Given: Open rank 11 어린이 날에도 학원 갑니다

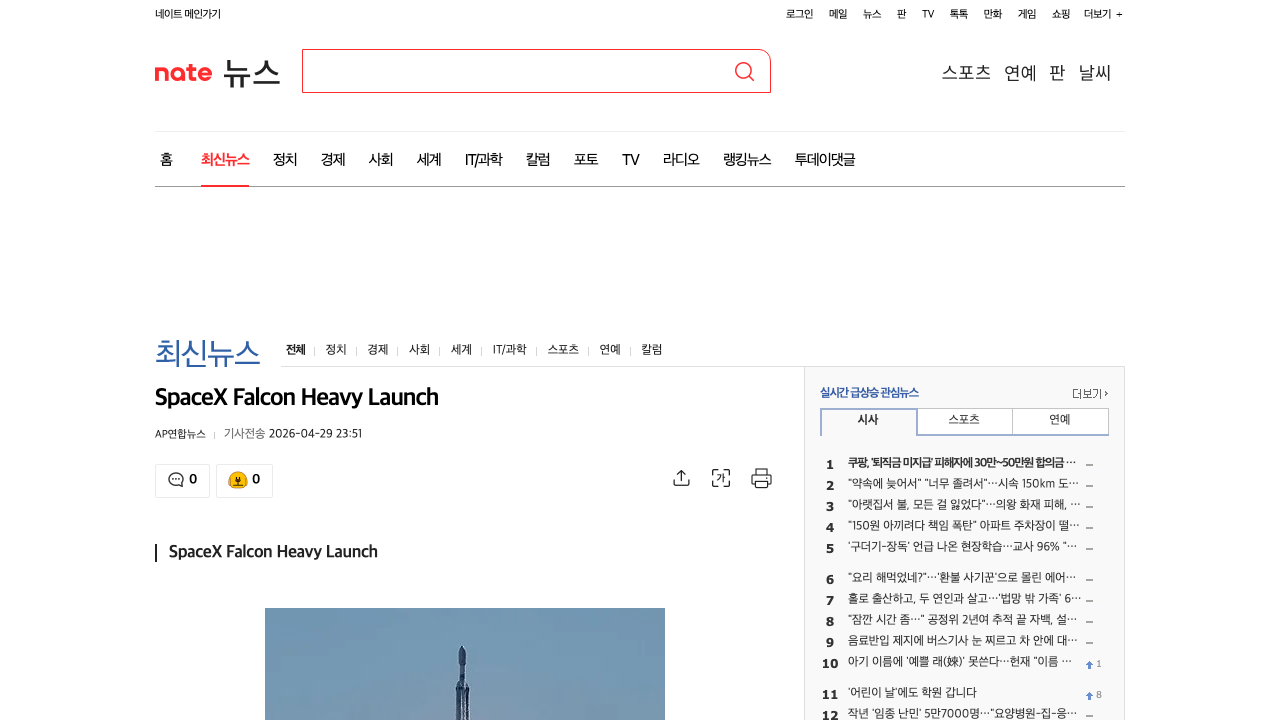Looking at the screenshot, I should tap(912, 693).
